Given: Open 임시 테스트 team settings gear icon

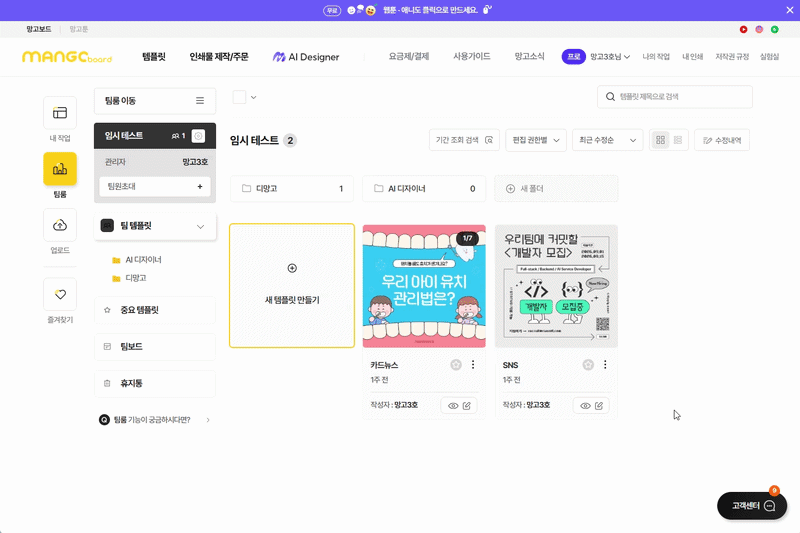Looking at the screenshot, I should coord(198,136).
